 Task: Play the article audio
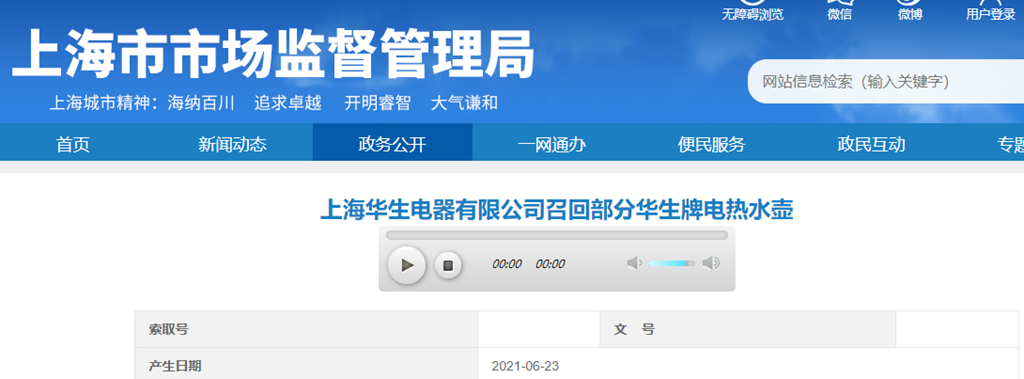tap(407, 265)
